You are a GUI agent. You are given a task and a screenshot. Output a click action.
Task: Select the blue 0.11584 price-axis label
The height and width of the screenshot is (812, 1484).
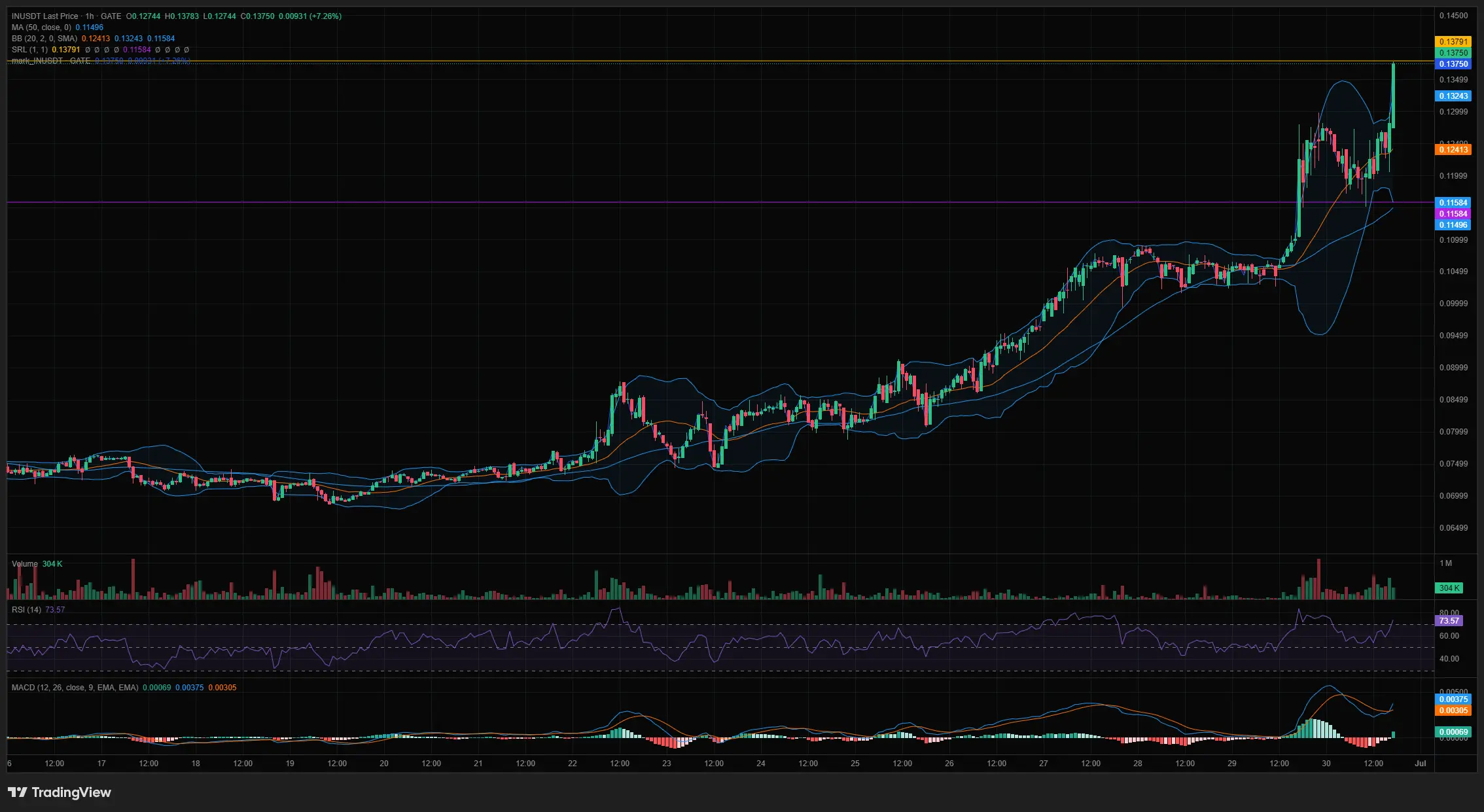point(1453,203)
